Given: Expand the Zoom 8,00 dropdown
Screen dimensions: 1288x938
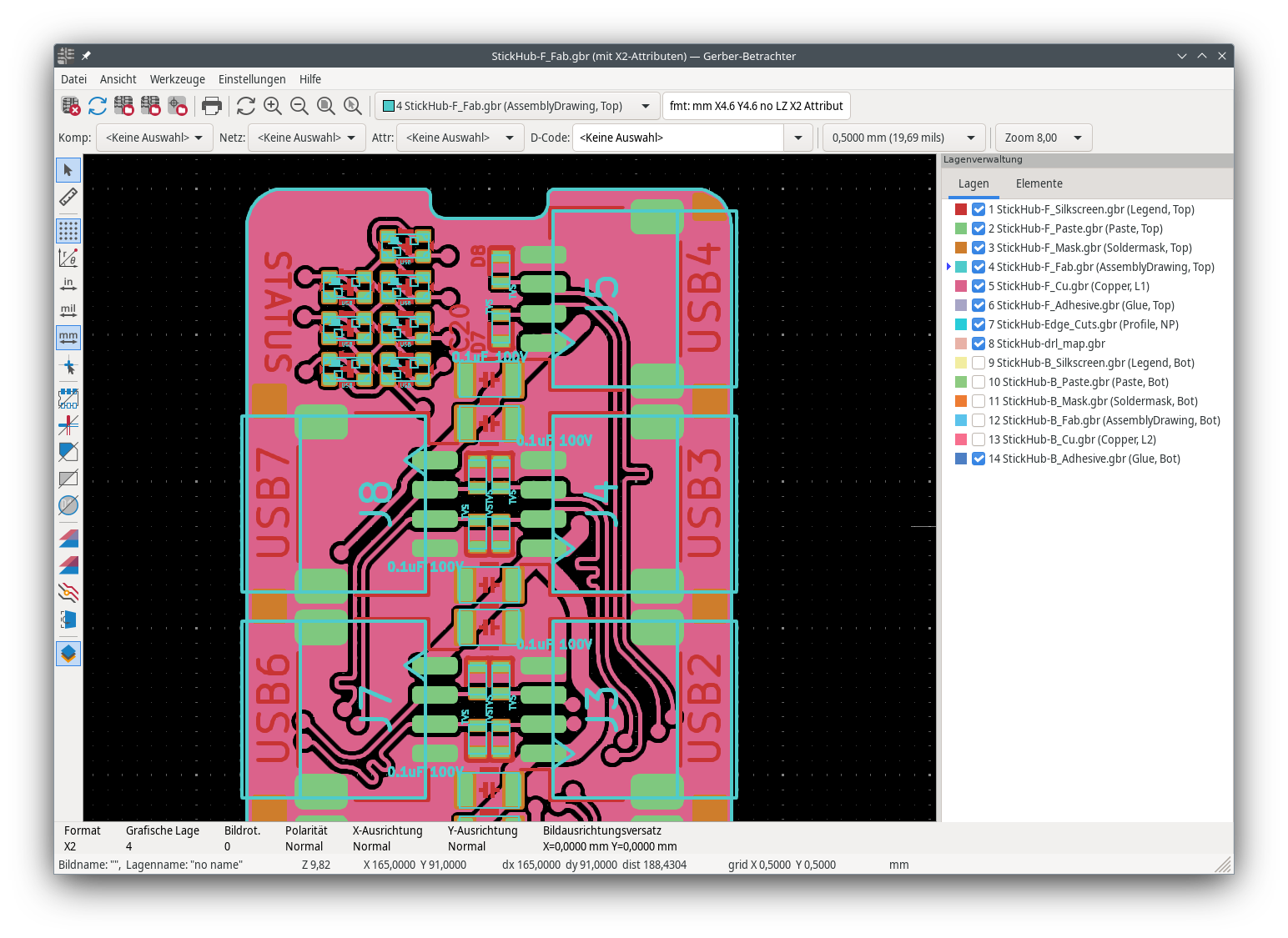Looking at the screenshot, I should 1043,138.
